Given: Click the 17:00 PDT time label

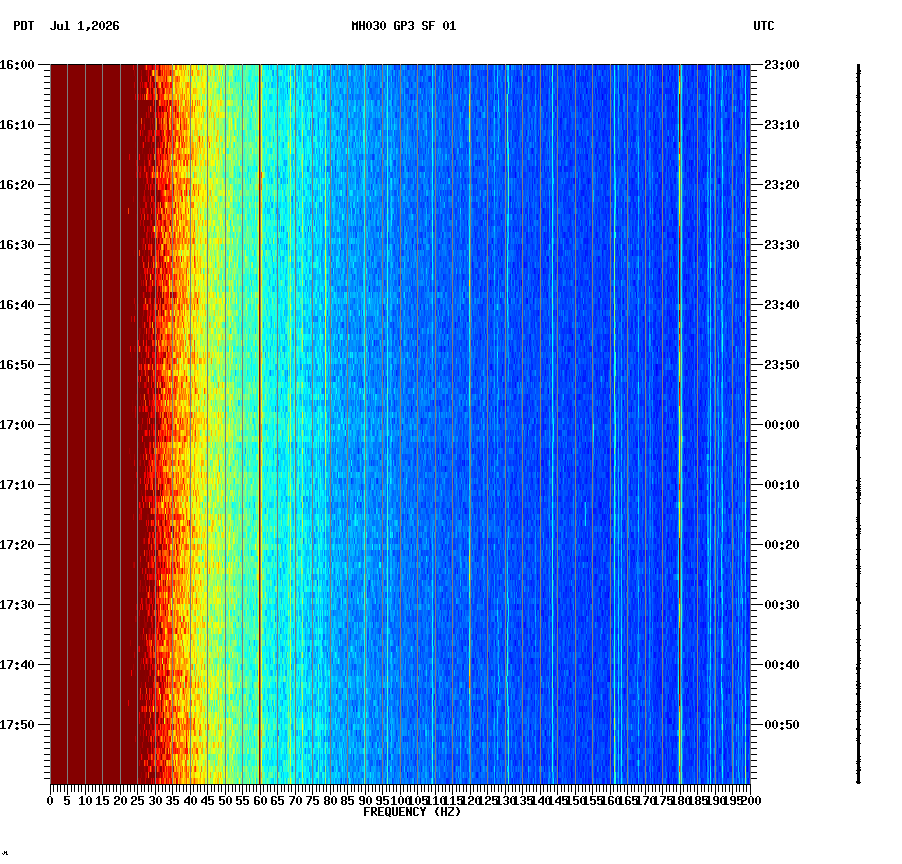Looking at the screenshot, I should pos(17,425).
